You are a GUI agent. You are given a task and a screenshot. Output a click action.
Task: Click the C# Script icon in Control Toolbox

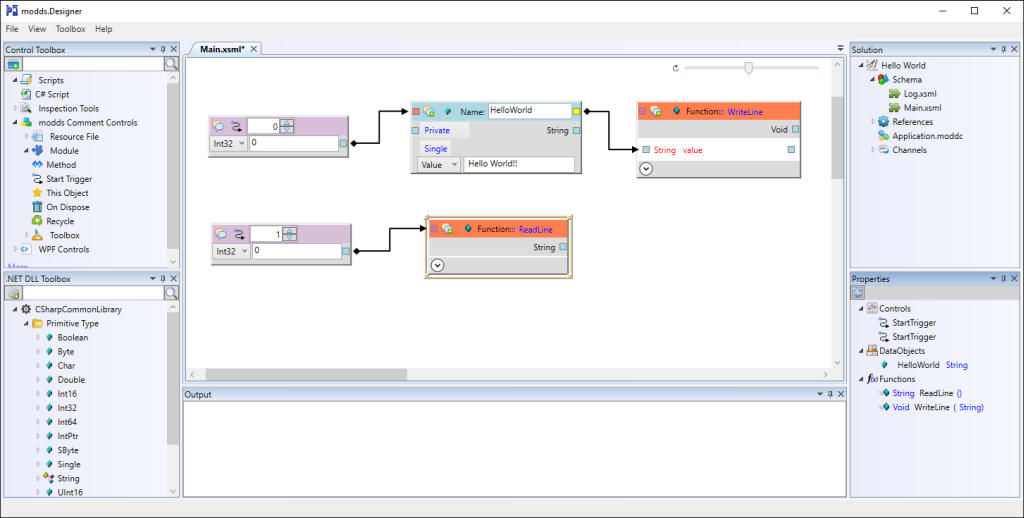click(25, 94)
